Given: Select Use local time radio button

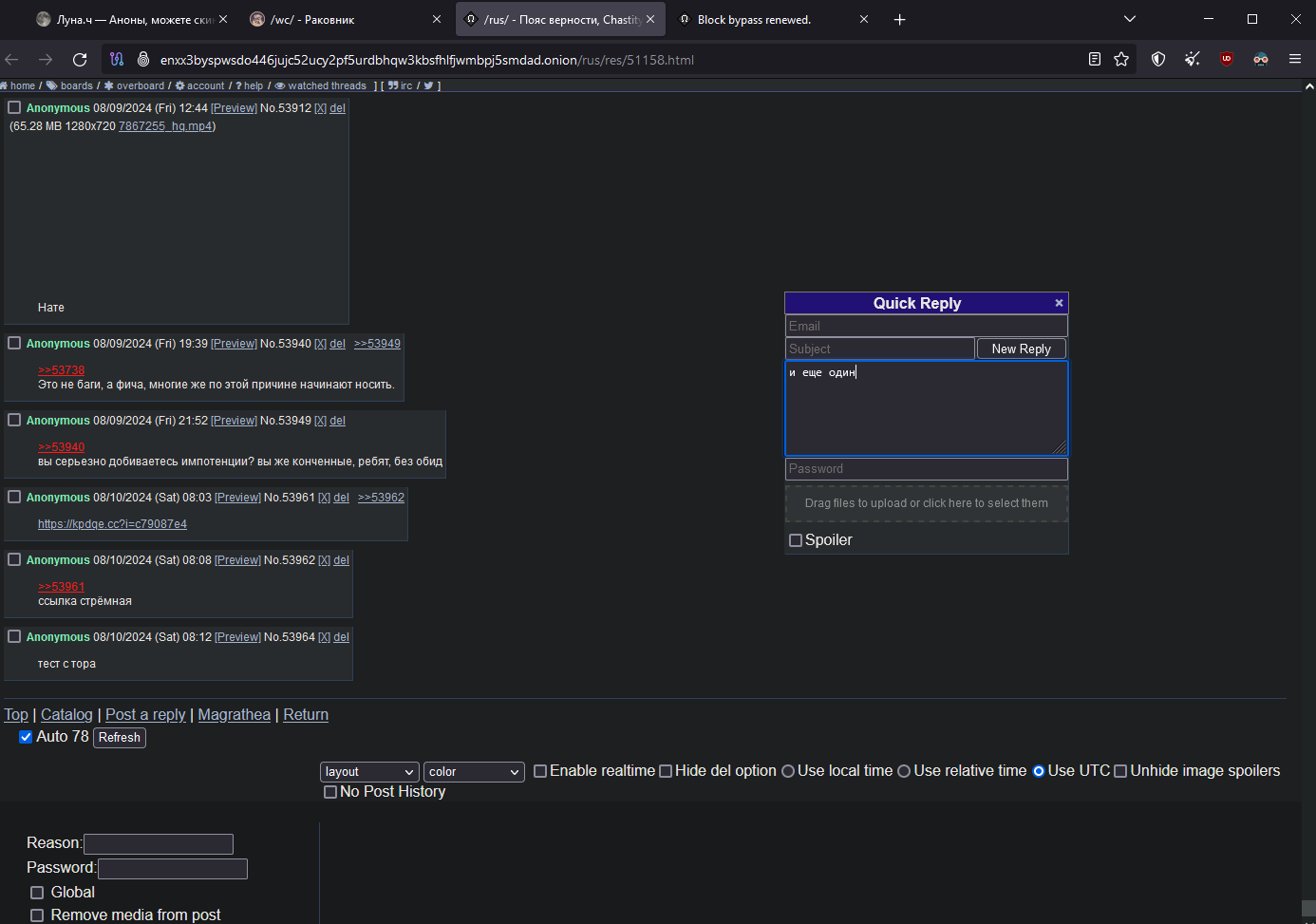Looking at the screenshot, I should [788, 771].
